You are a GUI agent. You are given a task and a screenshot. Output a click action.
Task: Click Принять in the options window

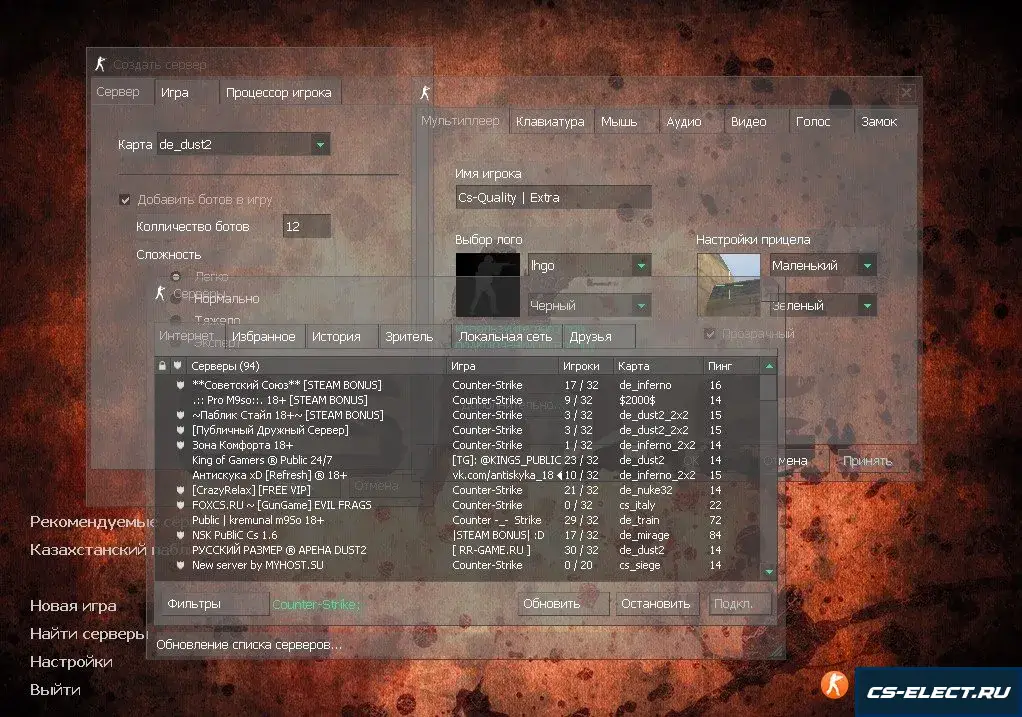click(x=871, y=461)
